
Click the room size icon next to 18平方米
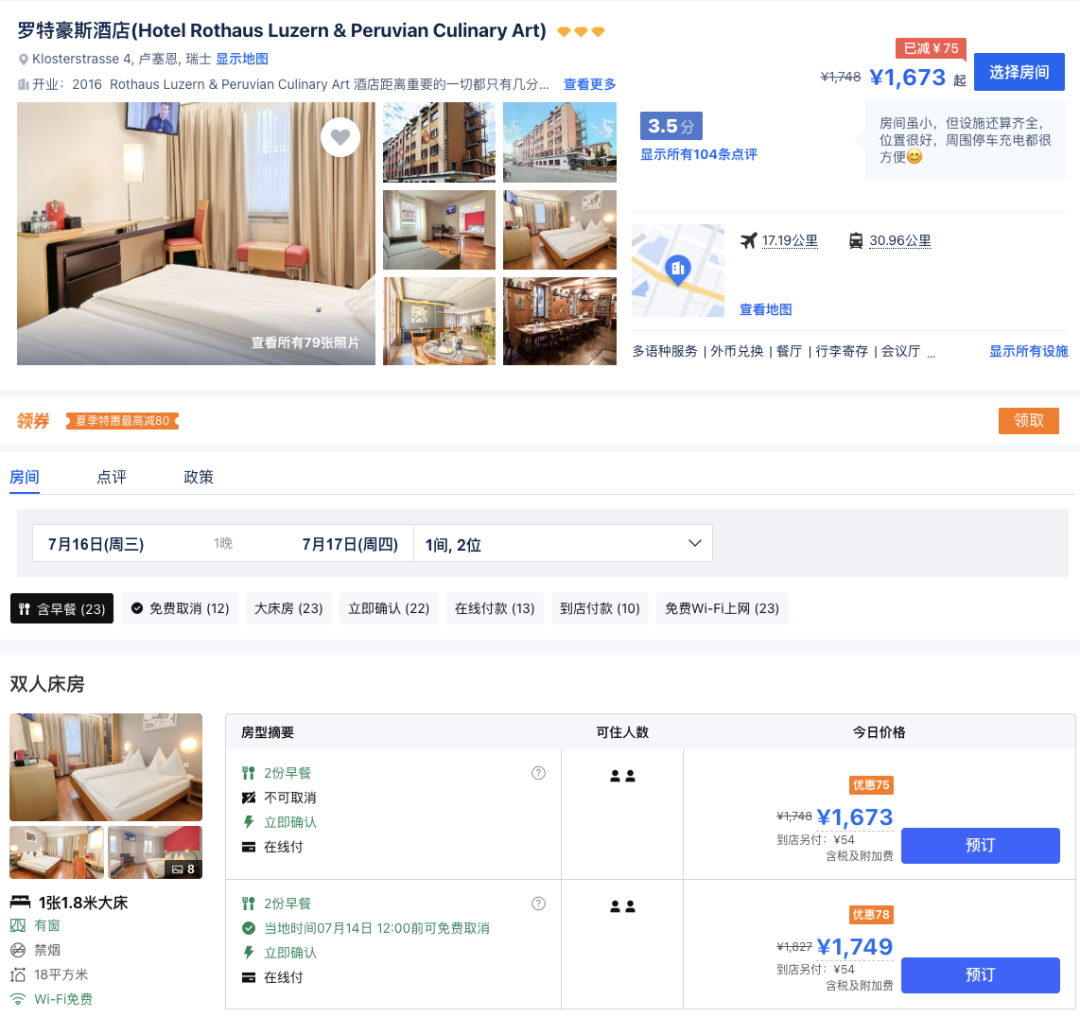18,975
